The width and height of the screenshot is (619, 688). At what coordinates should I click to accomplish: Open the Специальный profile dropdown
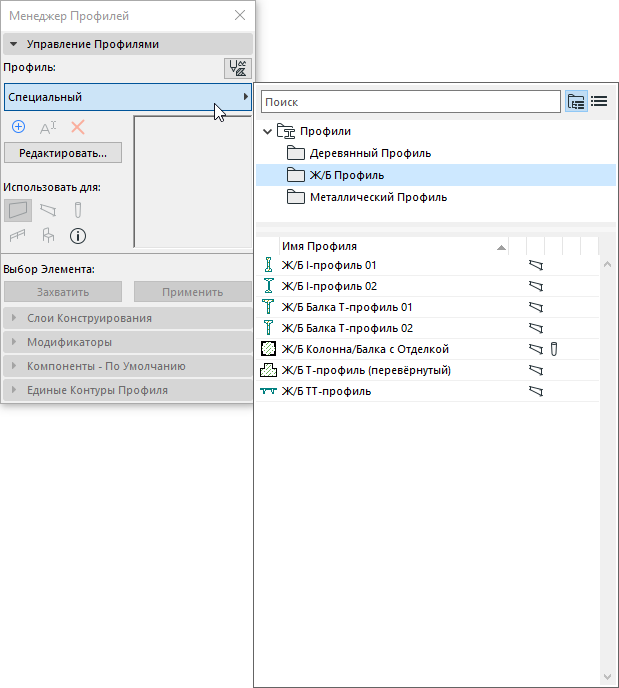(x=128, y=97)
